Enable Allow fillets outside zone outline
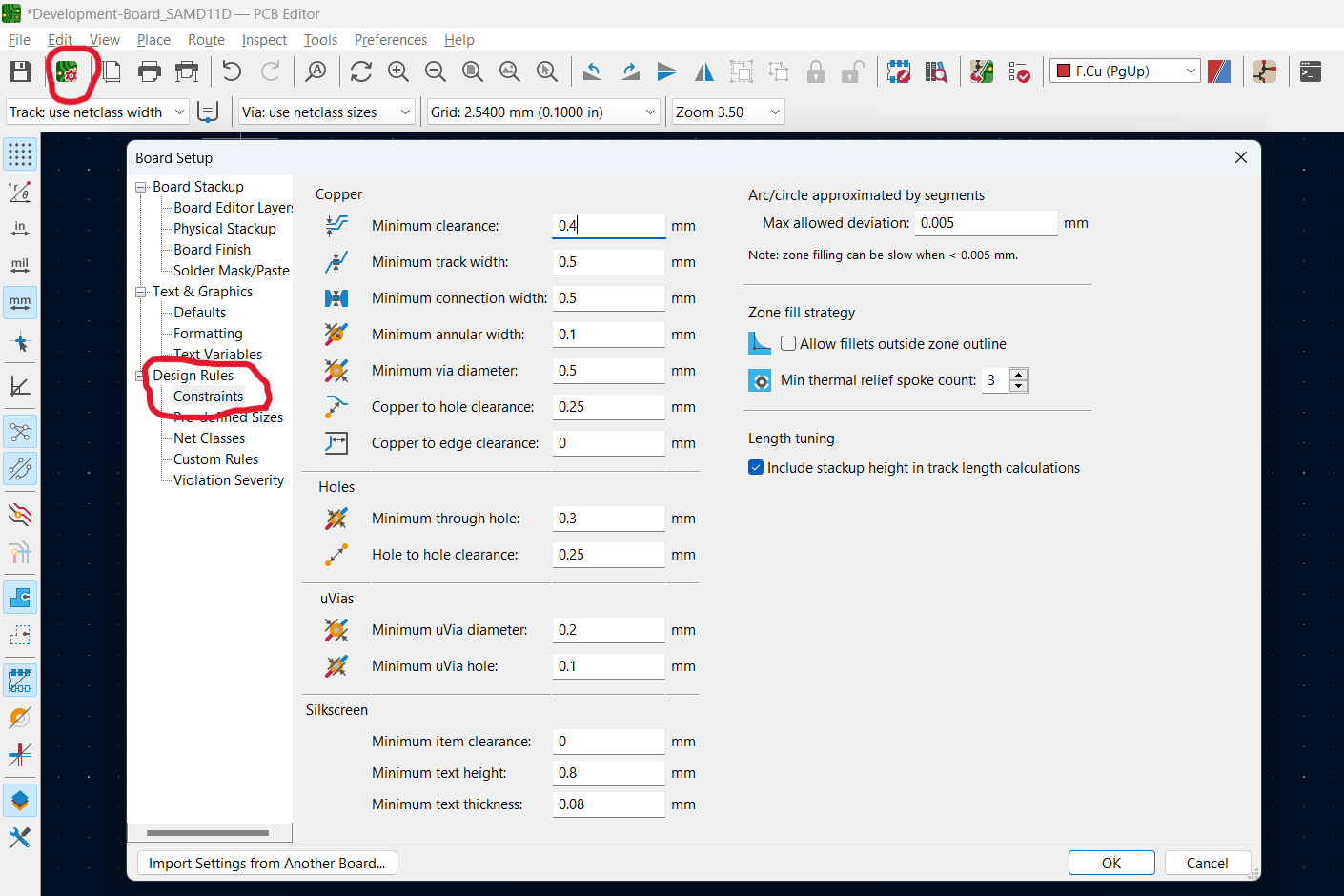The image size is (1344, 896). [788, 343]
